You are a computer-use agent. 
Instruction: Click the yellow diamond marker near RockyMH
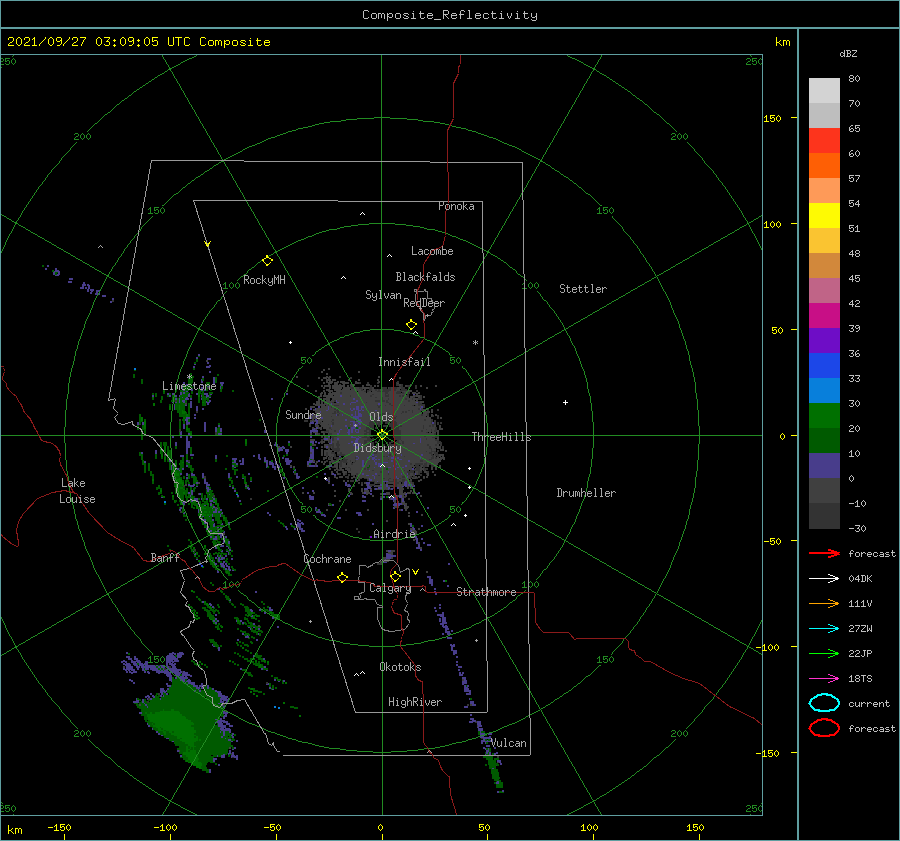(267, 261)
